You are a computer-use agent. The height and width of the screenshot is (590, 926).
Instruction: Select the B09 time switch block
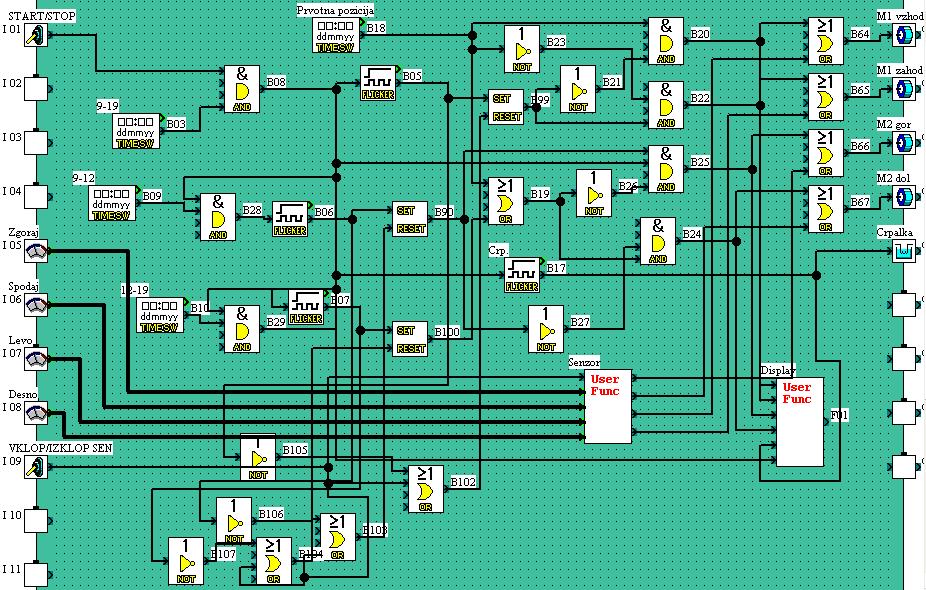click(x=112, y=203)
